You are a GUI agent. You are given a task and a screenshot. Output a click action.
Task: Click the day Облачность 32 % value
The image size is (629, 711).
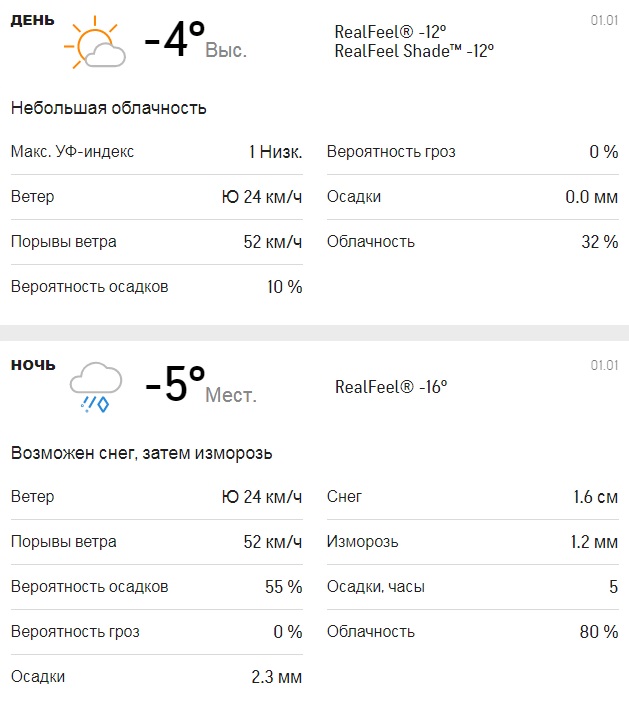(x=600, y=242)
